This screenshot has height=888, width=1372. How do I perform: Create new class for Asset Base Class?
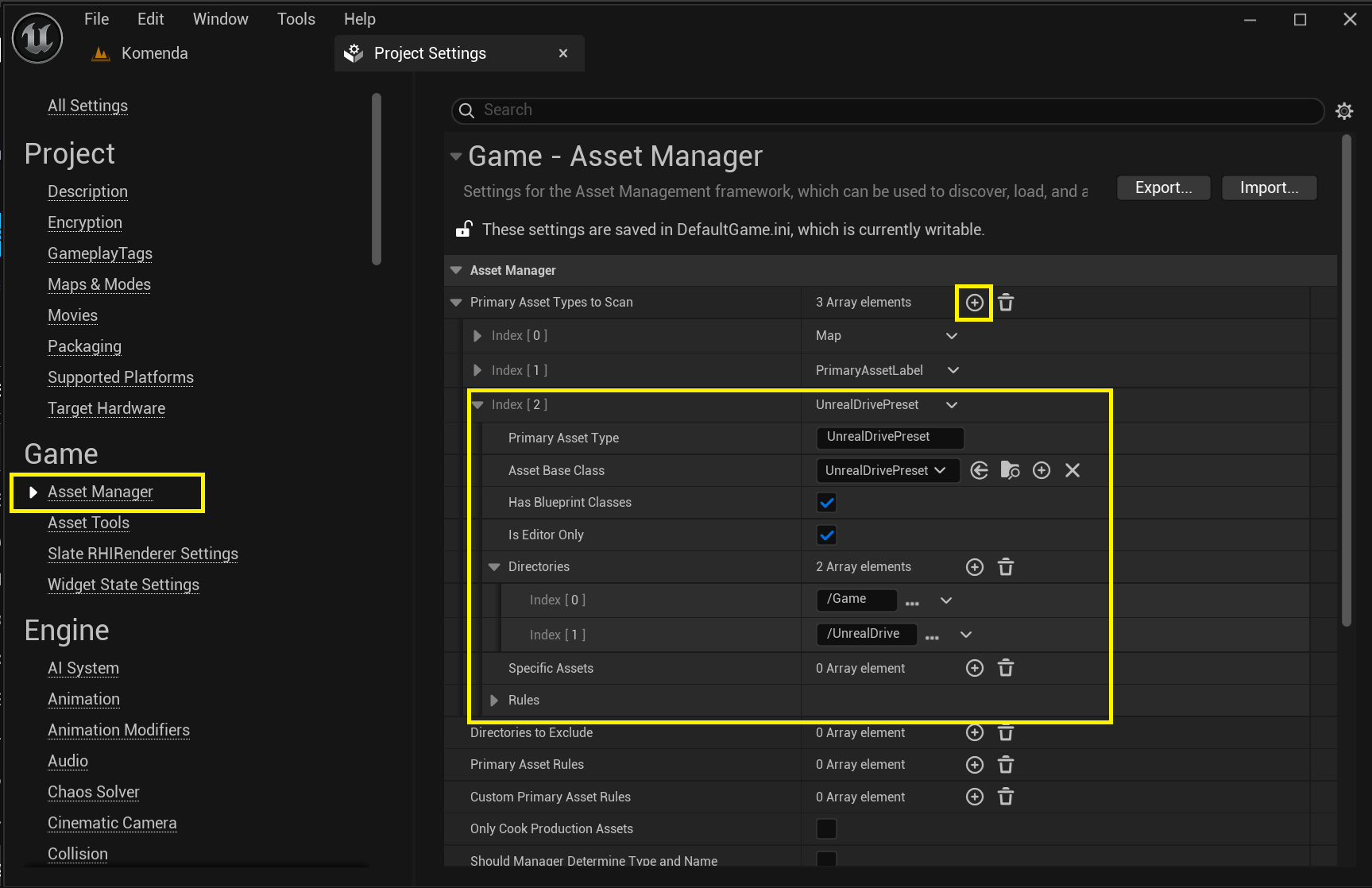pos(1042,470)
